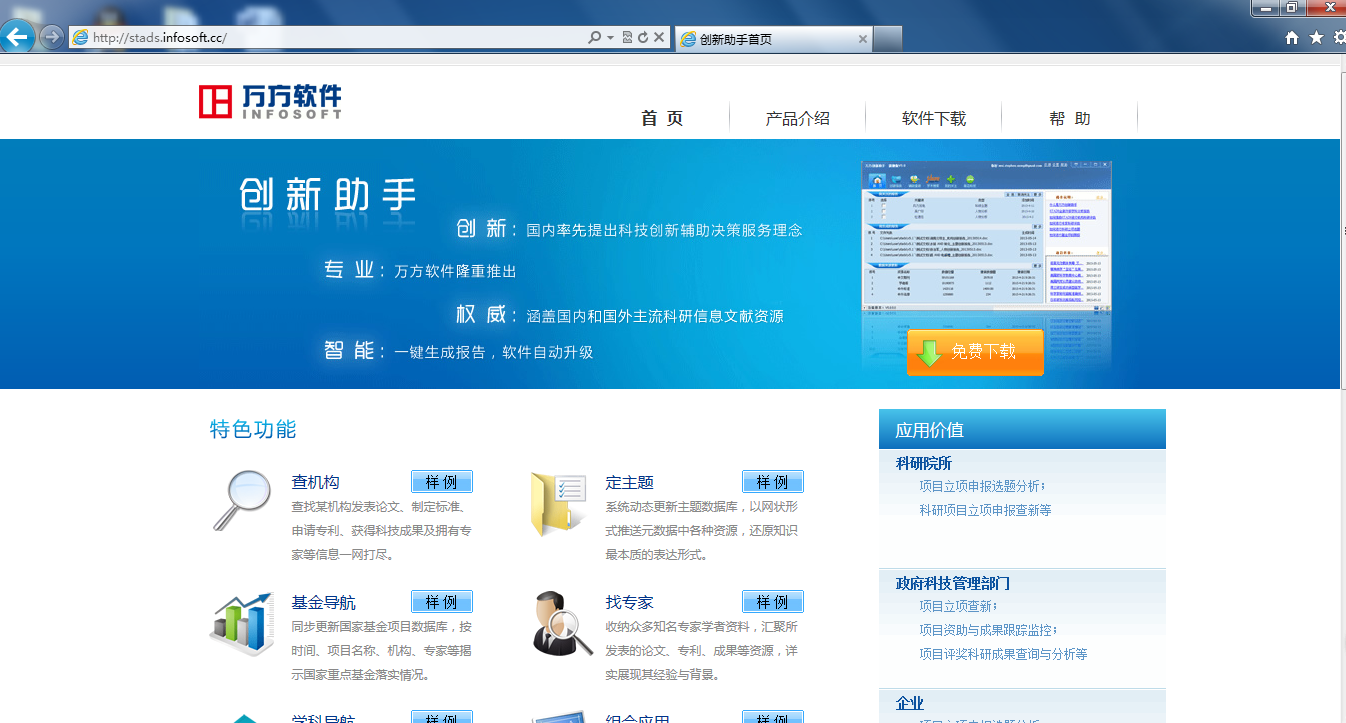Screen dimensions: 1346x723
Task: Click description starting 收纳众多知名专家学者资料
Action: click(x=702, y=651)
